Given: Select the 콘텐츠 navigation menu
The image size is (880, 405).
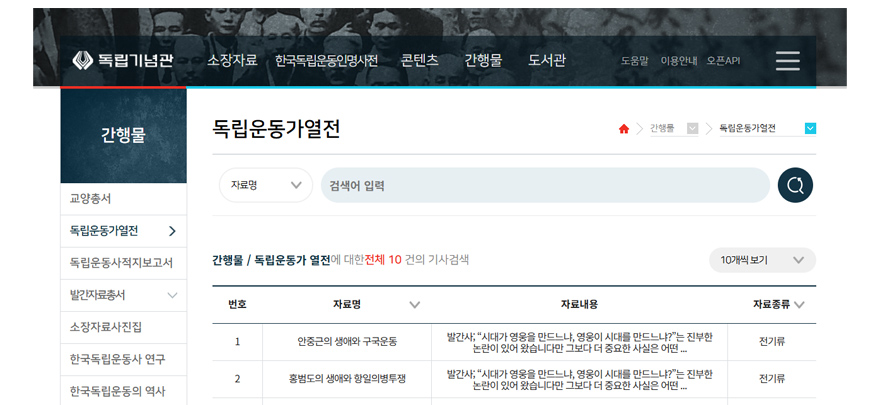Looking at the screenshot, I should pyautogui.click(x=420, y=61).
